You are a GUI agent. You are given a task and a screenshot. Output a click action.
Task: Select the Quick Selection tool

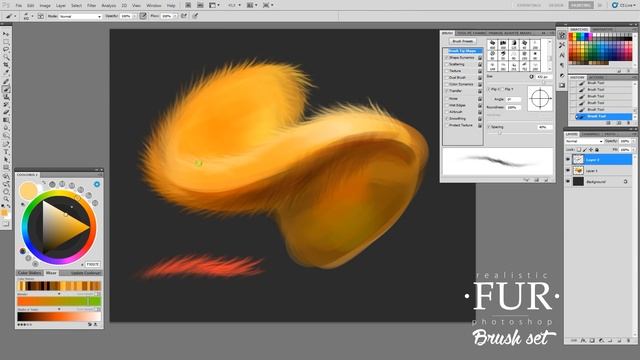[6, 57]
